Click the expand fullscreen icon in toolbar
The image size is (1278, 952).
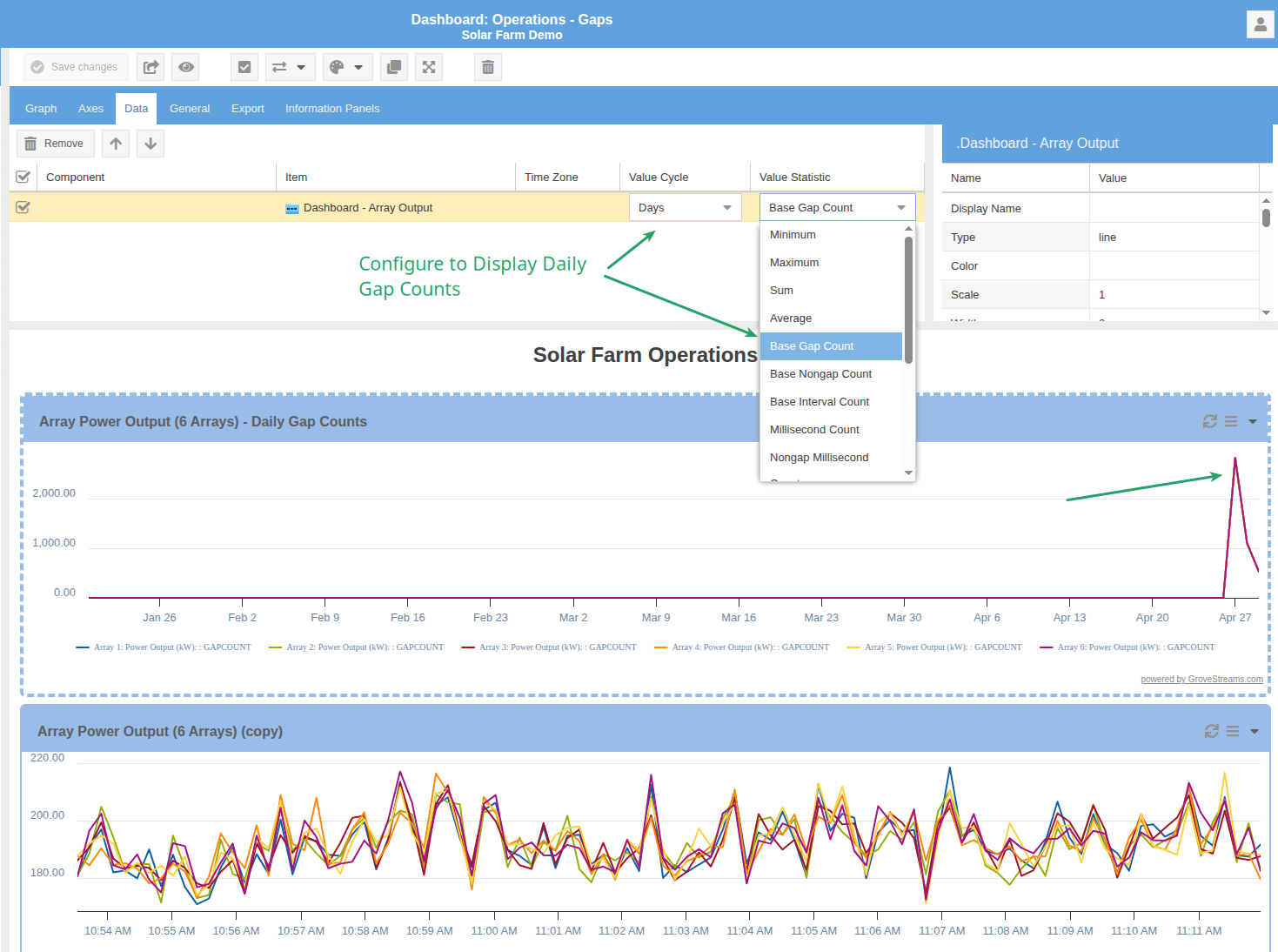[x=429, y=67]
